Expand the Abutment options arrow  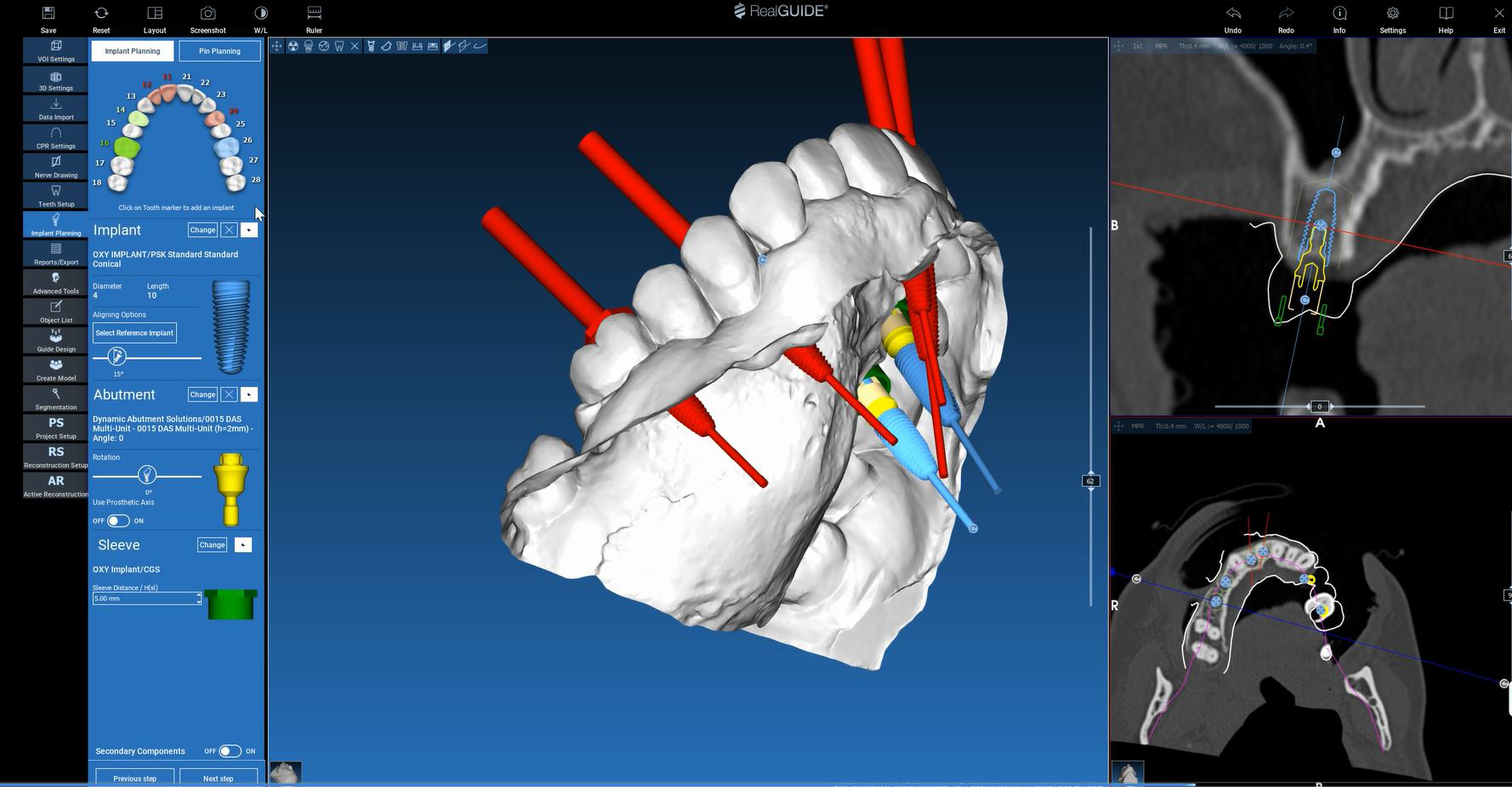point(248,394)
